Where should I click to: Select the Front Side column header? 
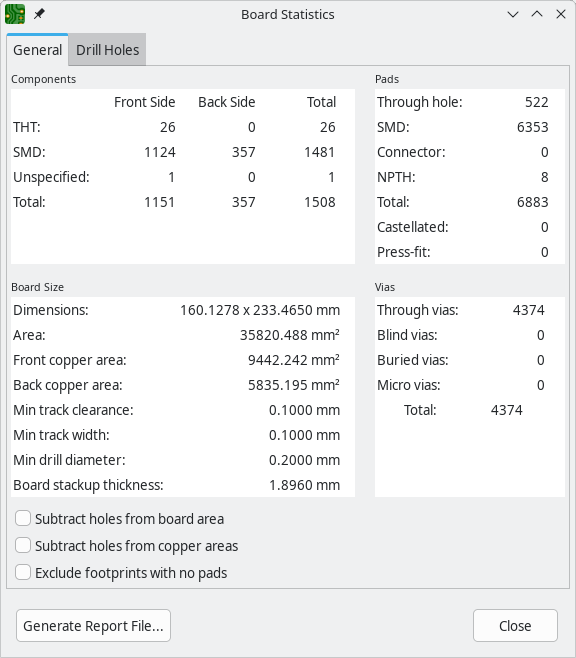145,102
